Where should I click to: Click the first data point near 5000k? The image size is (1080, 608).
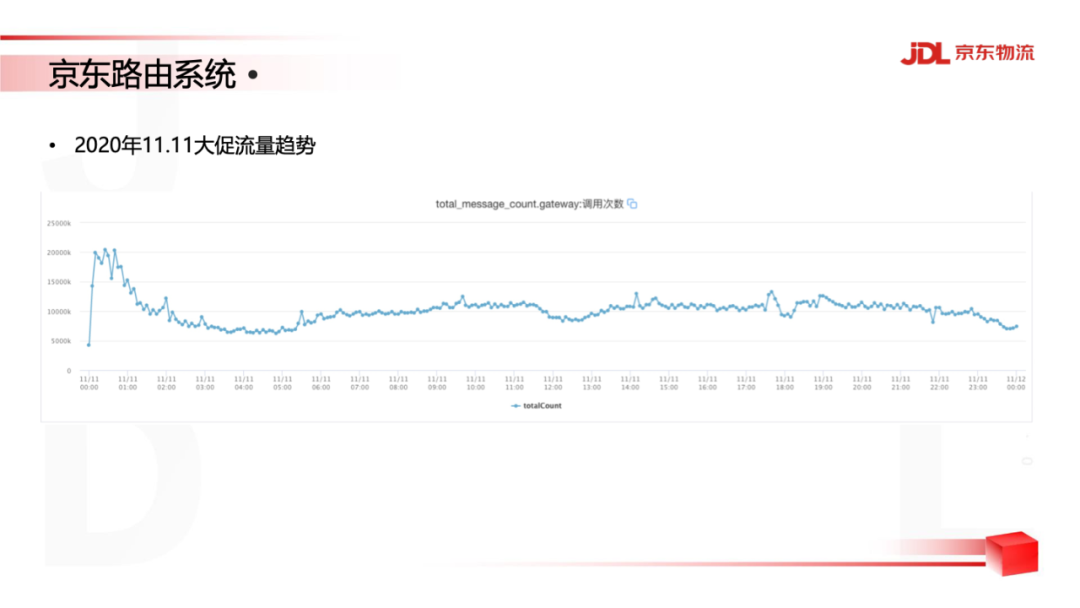pos(89,345)
